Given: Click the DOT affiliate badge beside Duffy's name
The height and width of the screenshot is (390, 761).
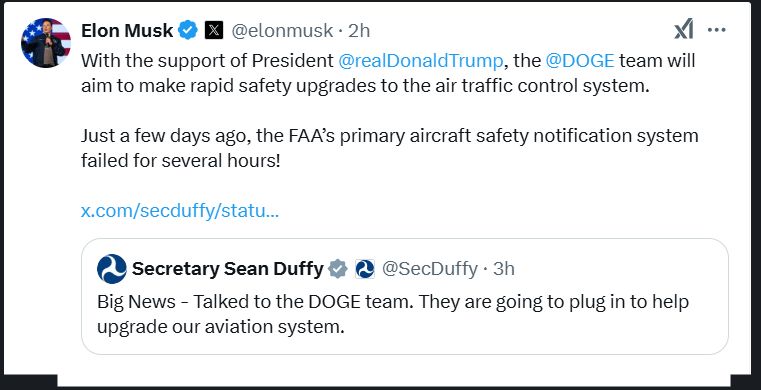Looking at the screenshot, I should (364, 269).
